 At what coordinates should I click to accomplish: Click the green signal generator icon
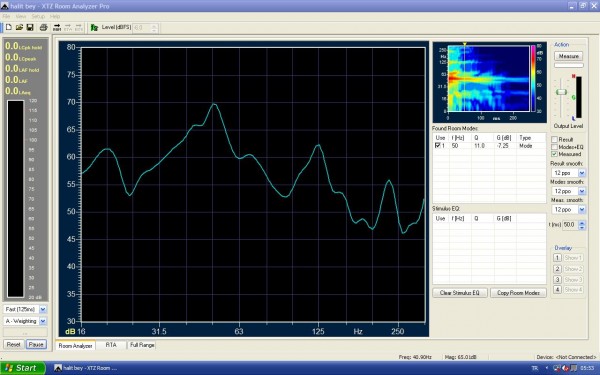tap(94, 27)
